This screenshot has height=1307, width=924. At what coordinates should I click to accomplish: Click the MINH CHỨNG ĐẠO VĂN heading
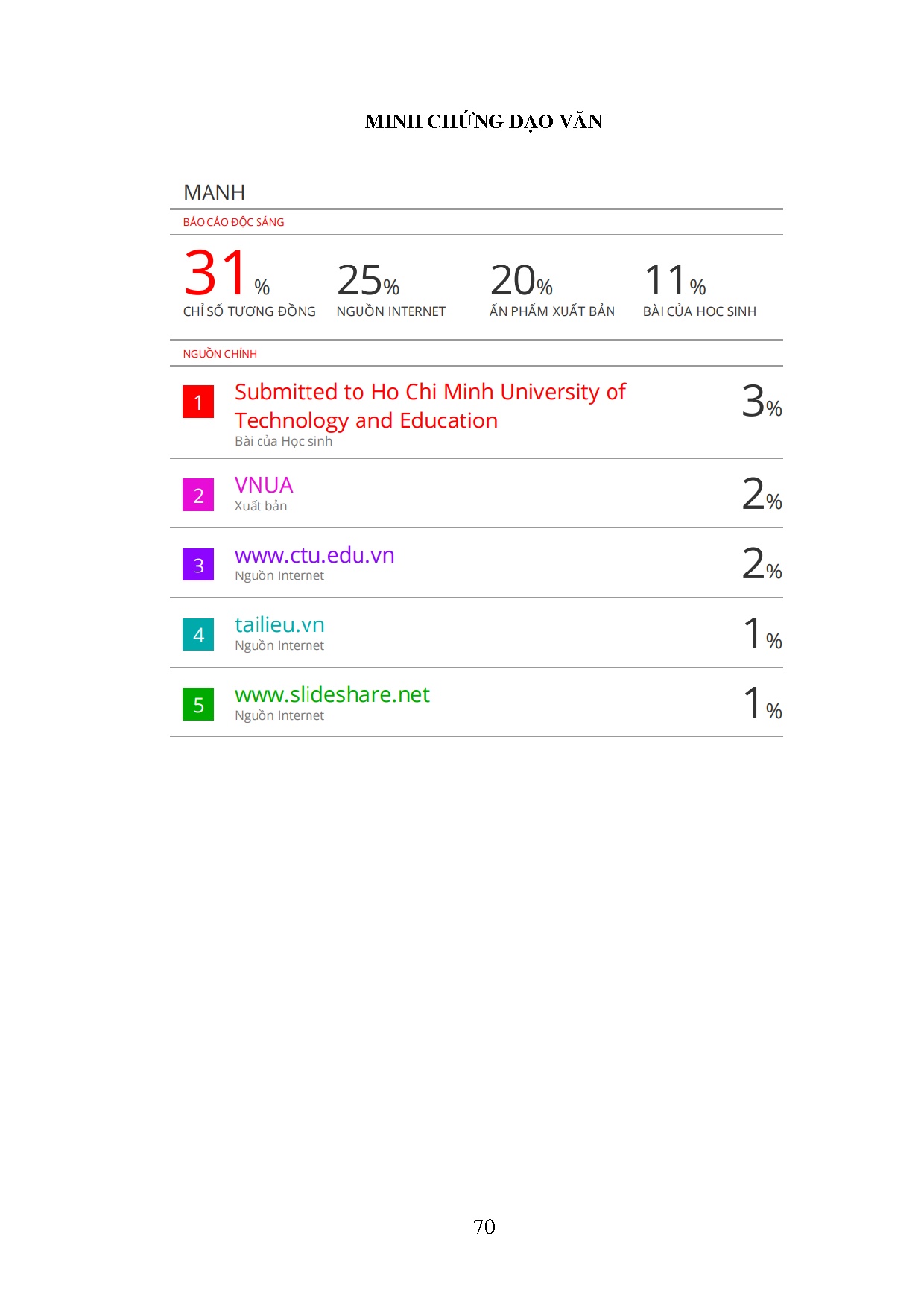pyautogui.click(x=484, y=121)
